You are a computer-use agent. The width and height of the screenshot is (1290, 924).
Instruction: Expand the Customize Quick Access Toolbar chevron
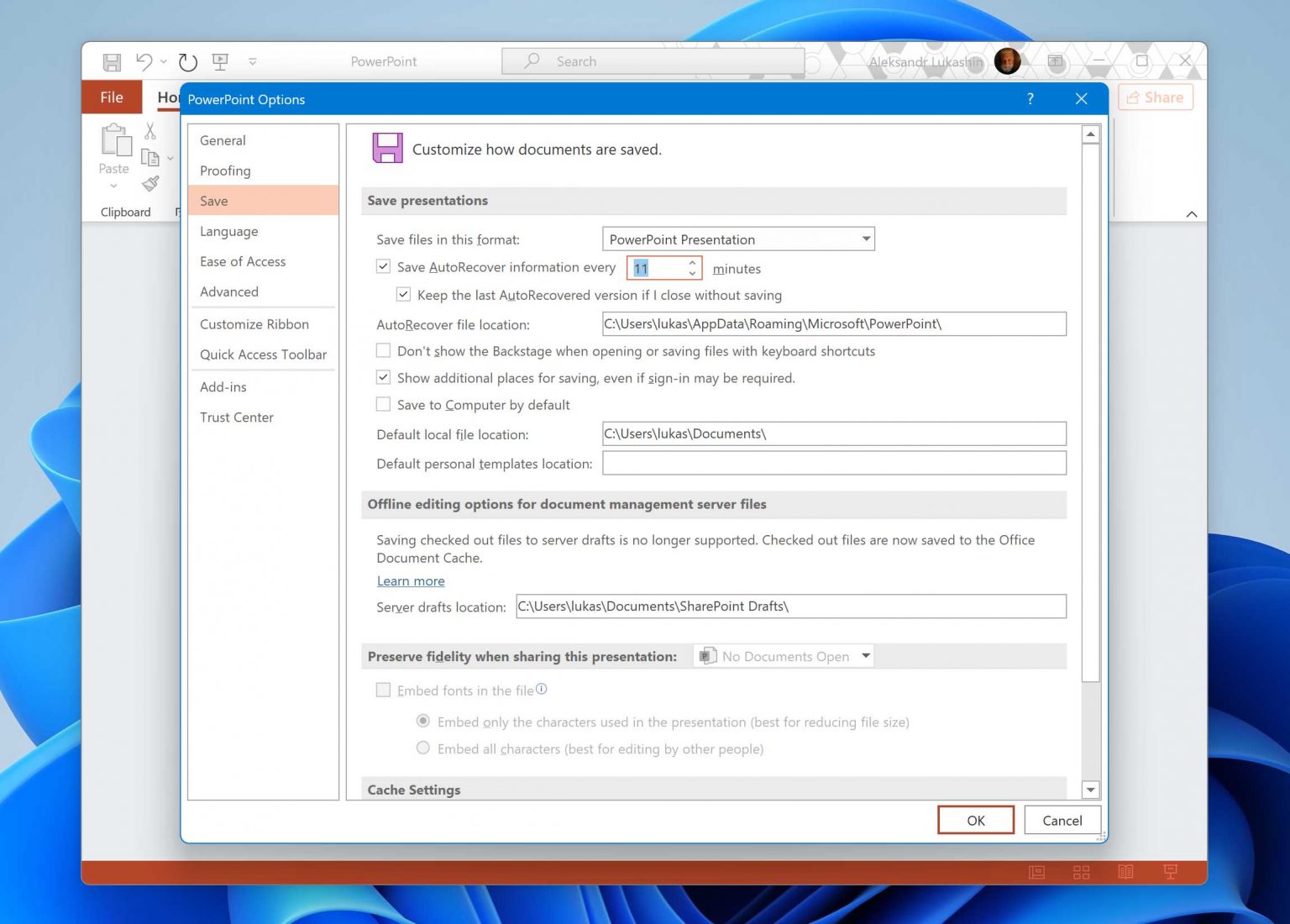pos(252,61)
